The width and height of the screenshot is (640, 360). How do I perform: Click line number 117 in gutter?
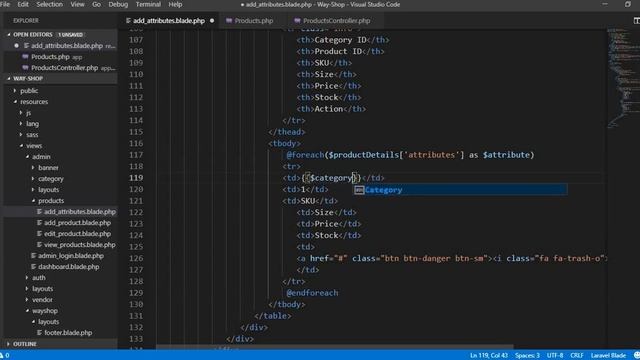[136, 155]
